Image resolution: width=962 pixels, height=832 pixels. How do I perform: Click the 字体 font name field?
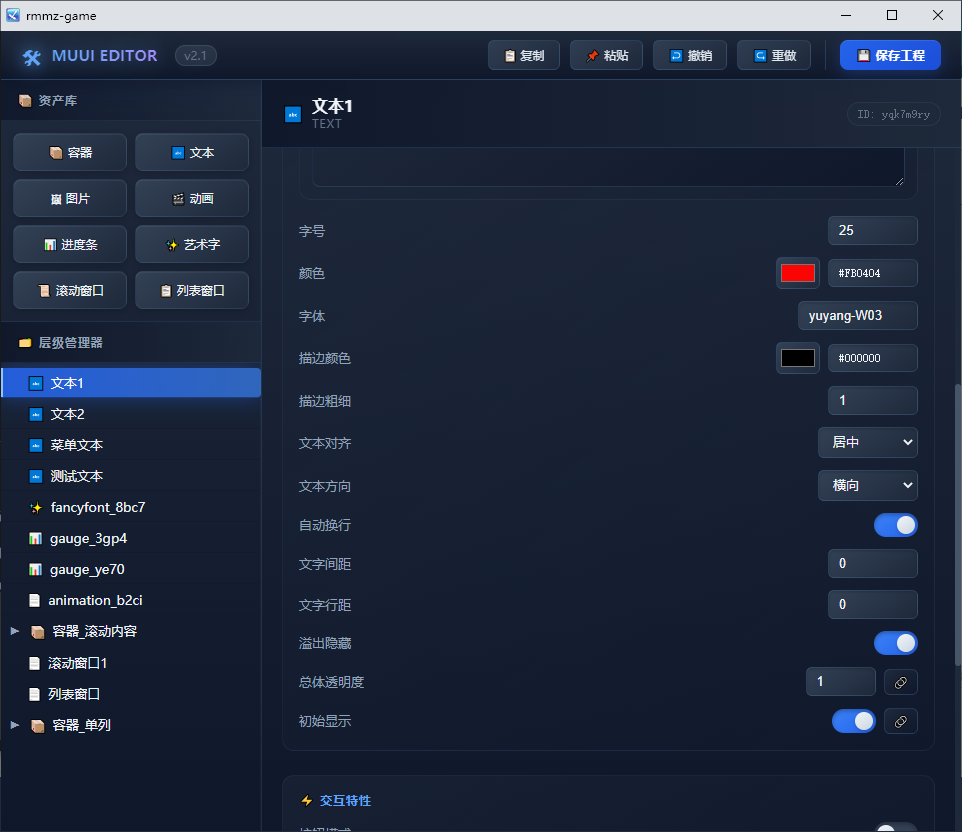point(858,315)
